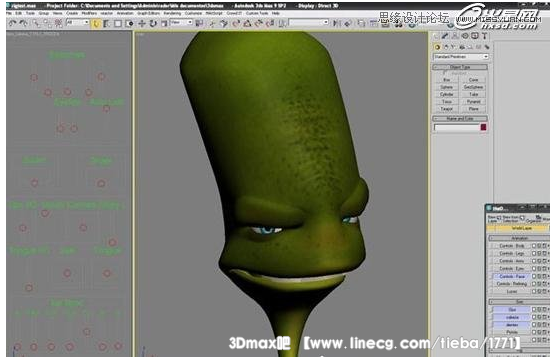The height and width of the screenshot is (360, 550).
Task: Click the Sphere primitive button
Action: point(447,87)
